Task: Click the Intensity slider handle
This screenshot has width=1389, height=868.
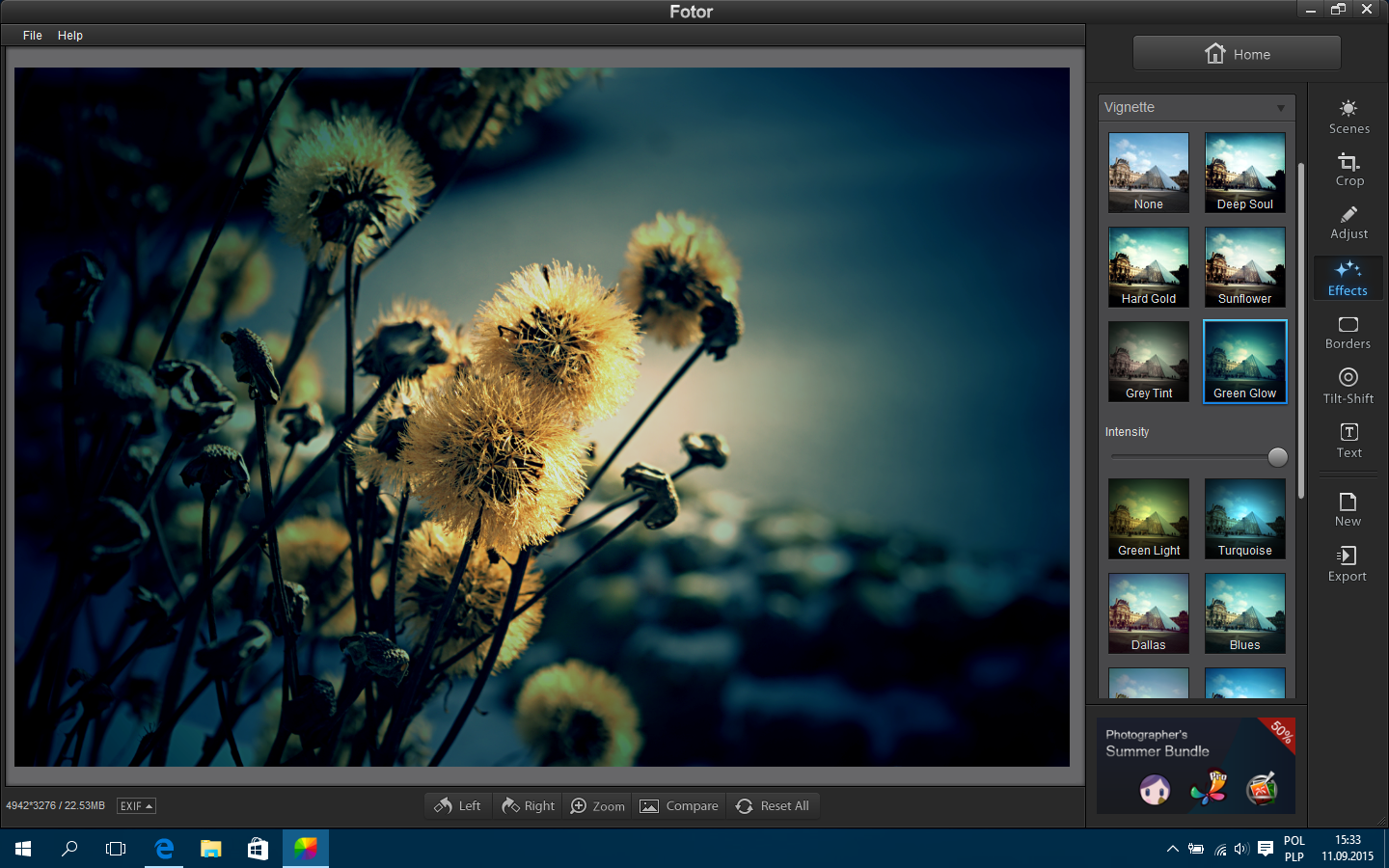Action: click(x=1278, y=457)
